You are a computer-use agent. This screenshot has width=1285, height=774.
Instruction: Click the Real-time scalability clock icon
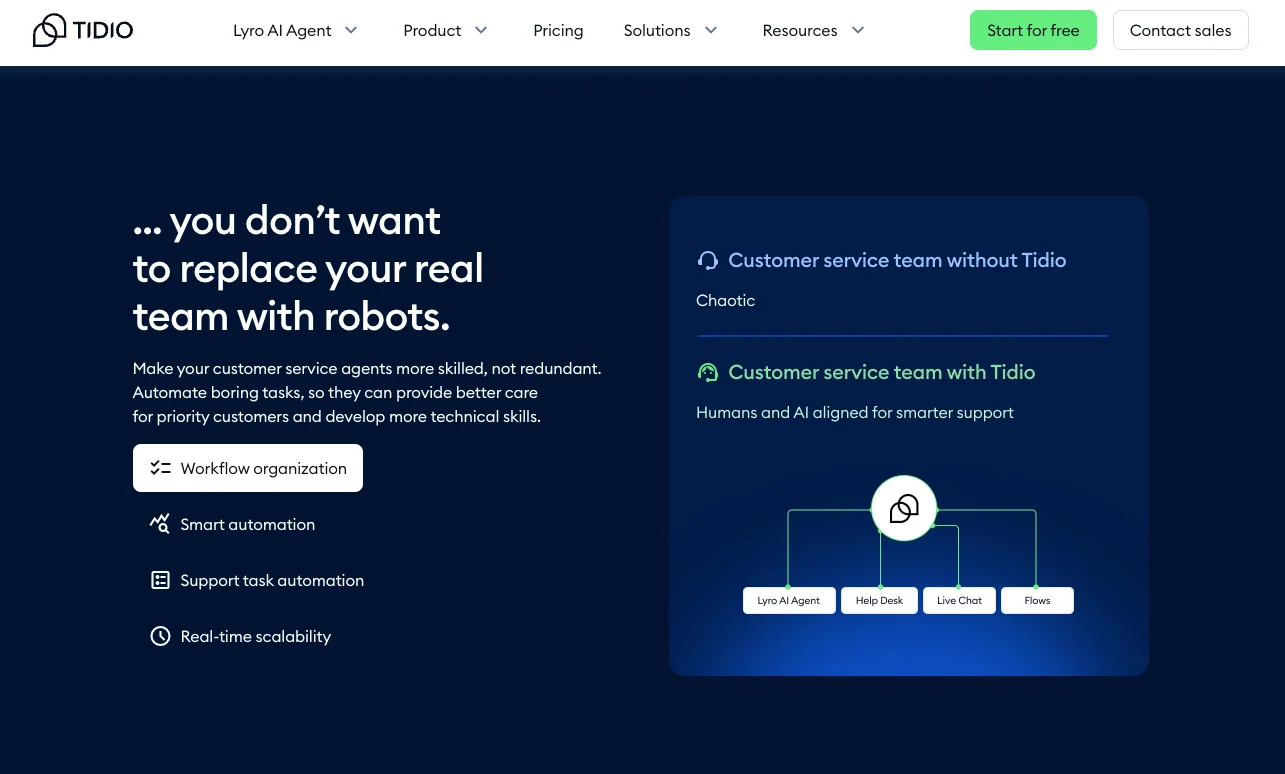tap(160, 636)
